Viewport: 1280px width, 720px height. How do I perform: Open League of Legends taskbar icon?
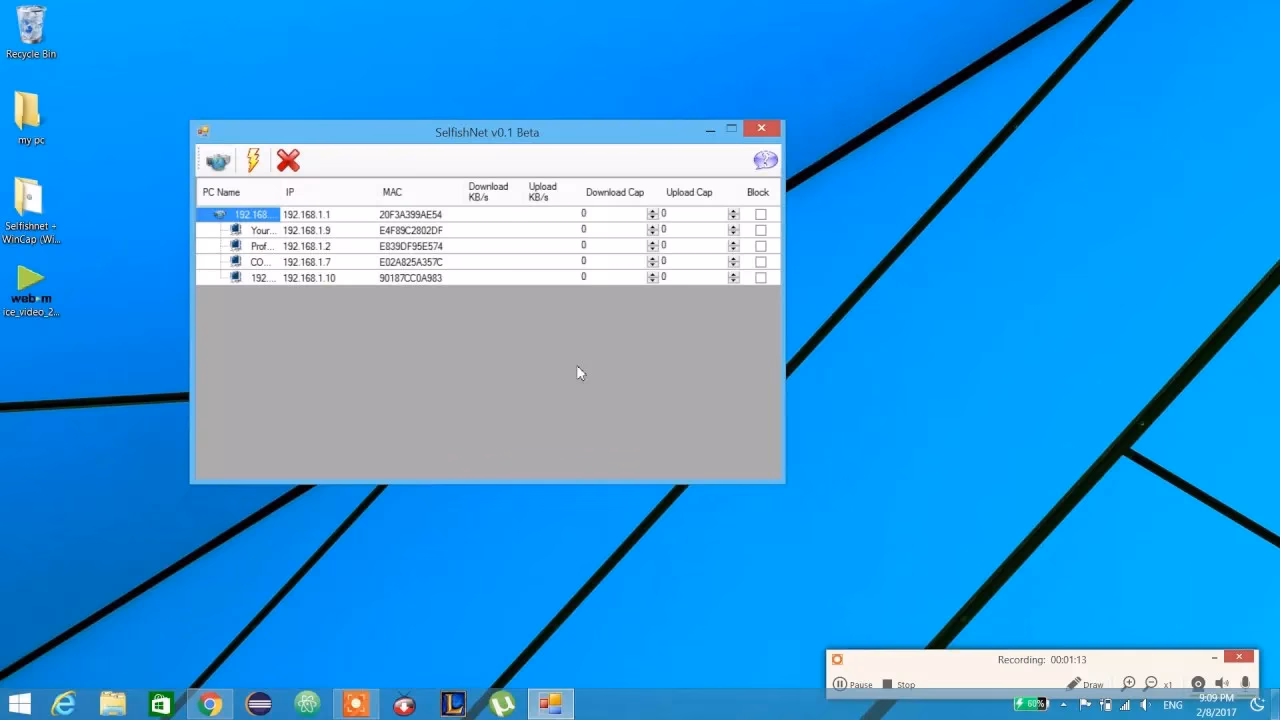(x=453, y=704)
